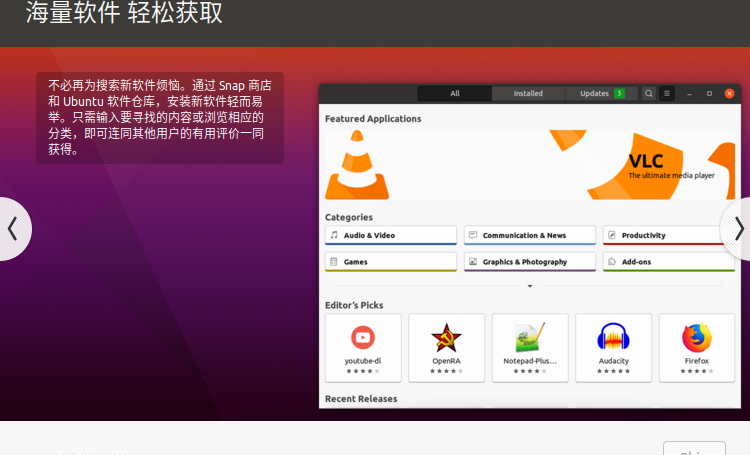Open the Updates tab with badge 3
The image size is (750, 455).
[x=602, y=93]
